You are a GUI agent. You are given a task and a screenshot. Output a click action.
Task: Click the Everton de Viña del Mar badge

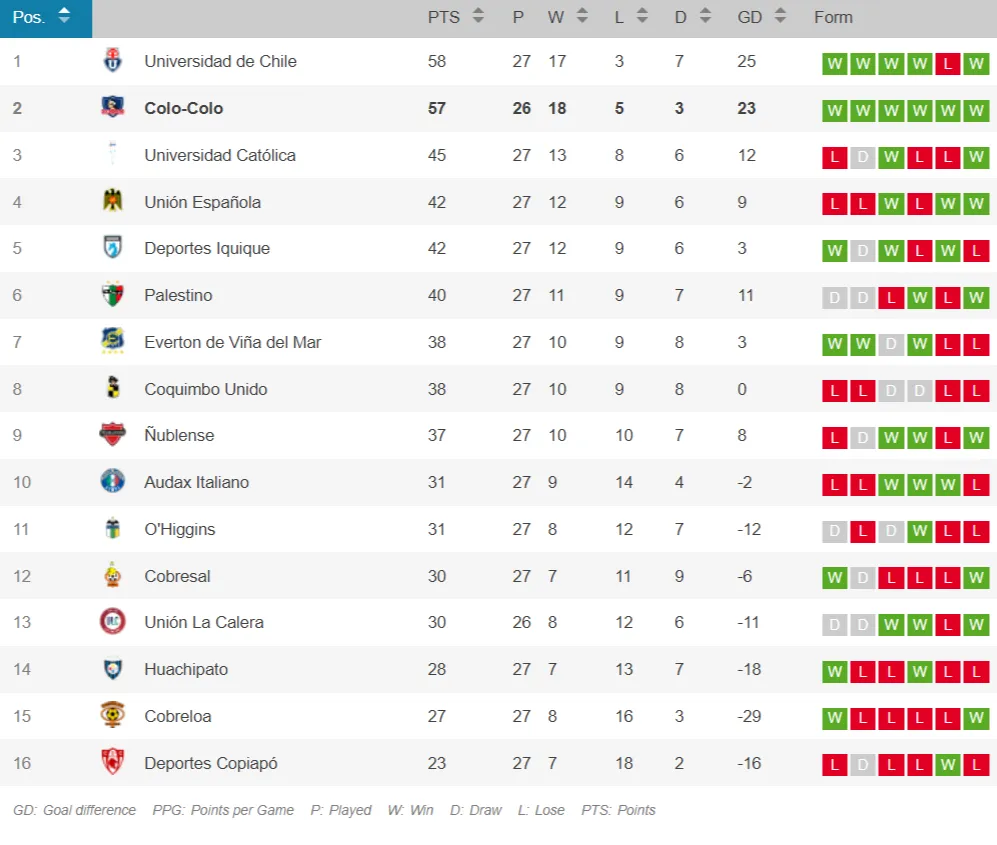[113, 342]
